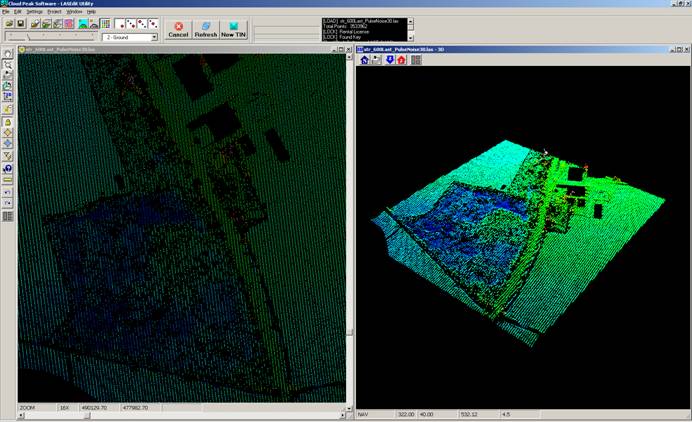This screenshot has height=422, width=692.
Task: Click the red house icon in 3D window
Action: [401, 60]
